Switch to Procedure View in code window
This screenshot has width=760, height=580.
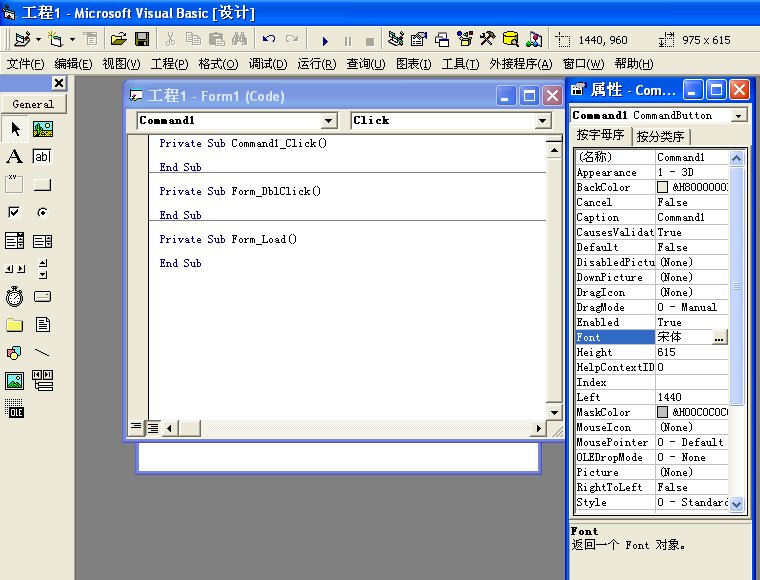pos(136,428)
